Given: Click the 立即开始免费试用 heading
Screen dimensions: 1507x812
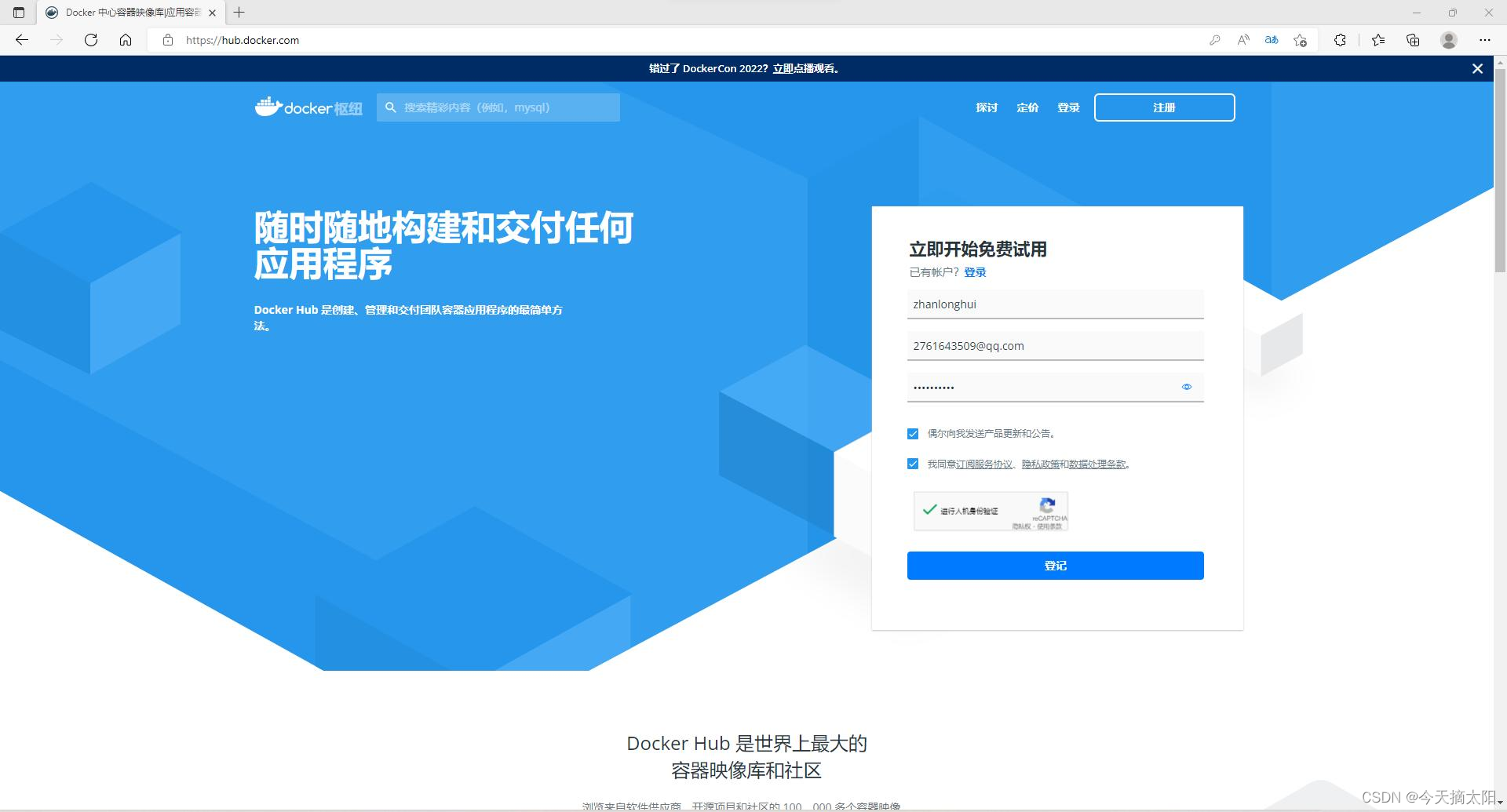Looking at the screenshot, I should pos(977,249).
